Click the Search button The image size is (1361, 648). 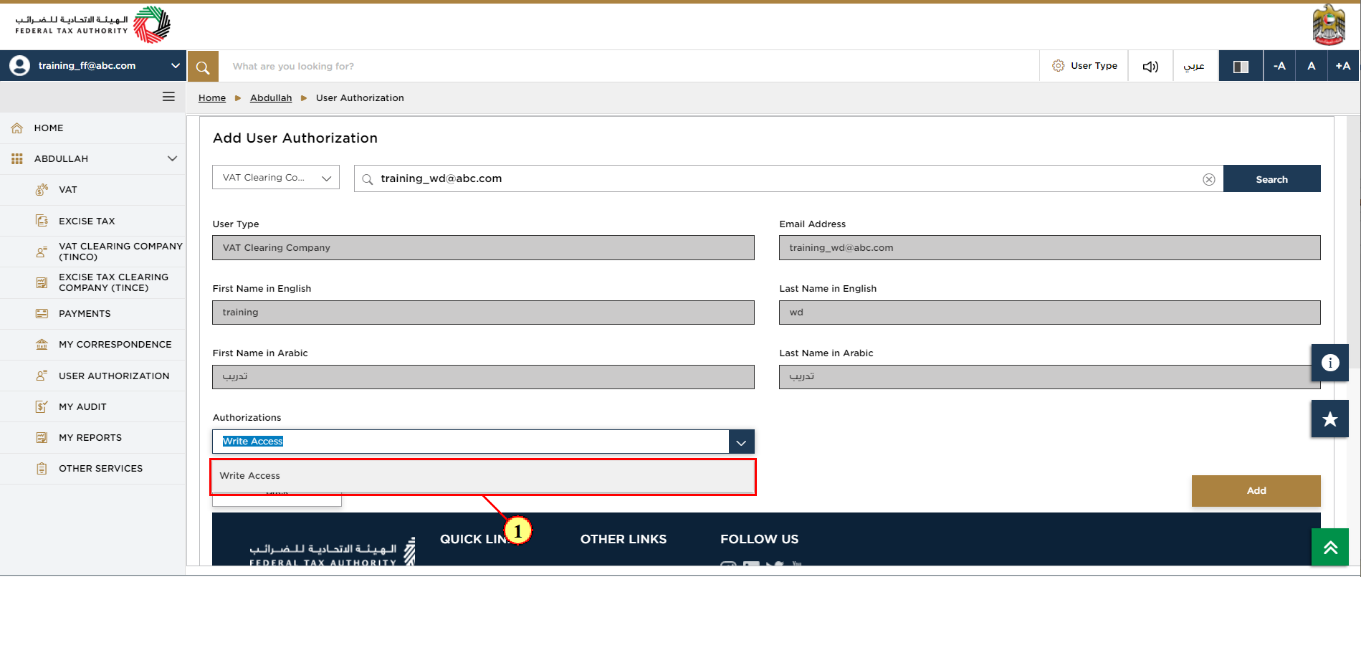tap(1272, 179)
